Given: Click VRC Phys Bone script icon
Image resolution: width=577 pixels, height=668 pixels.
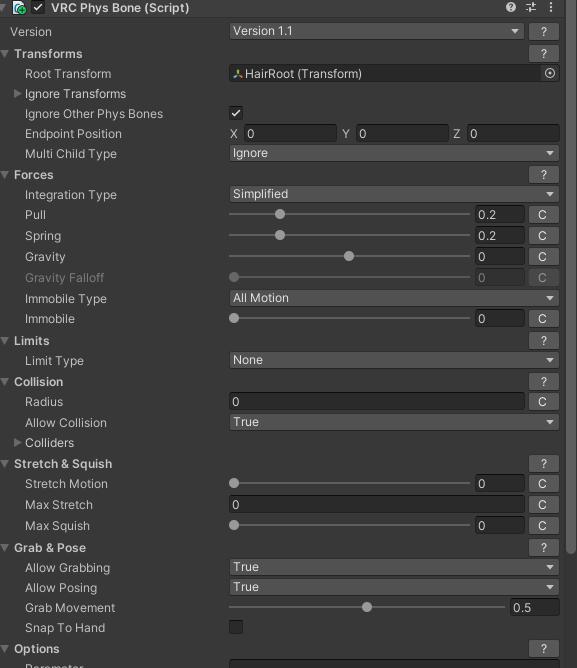Looking at the screenshot, I should tap(20, 8).
